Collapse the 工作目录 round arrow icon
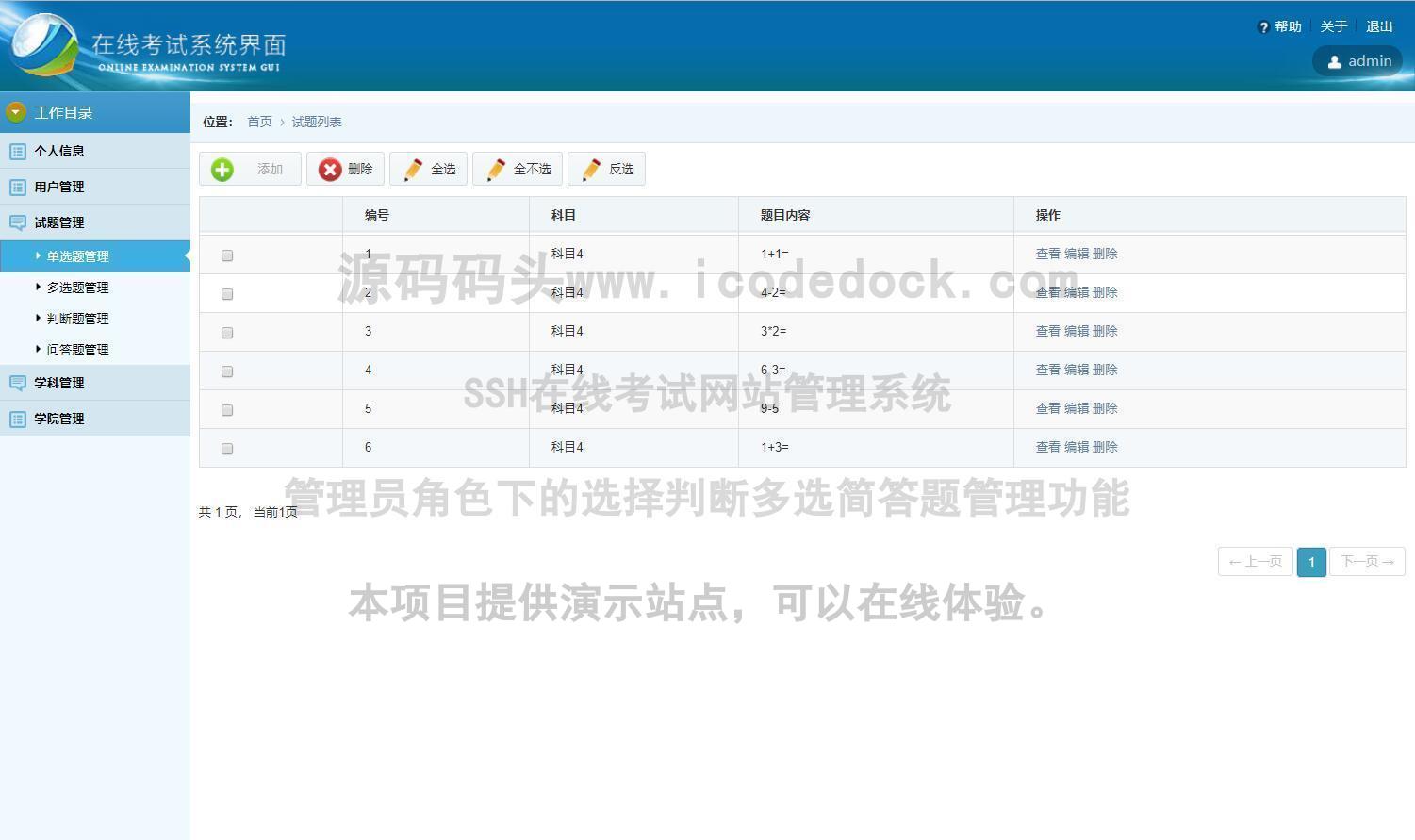The height and width of the screenshot is (840, 1415). 15,113
